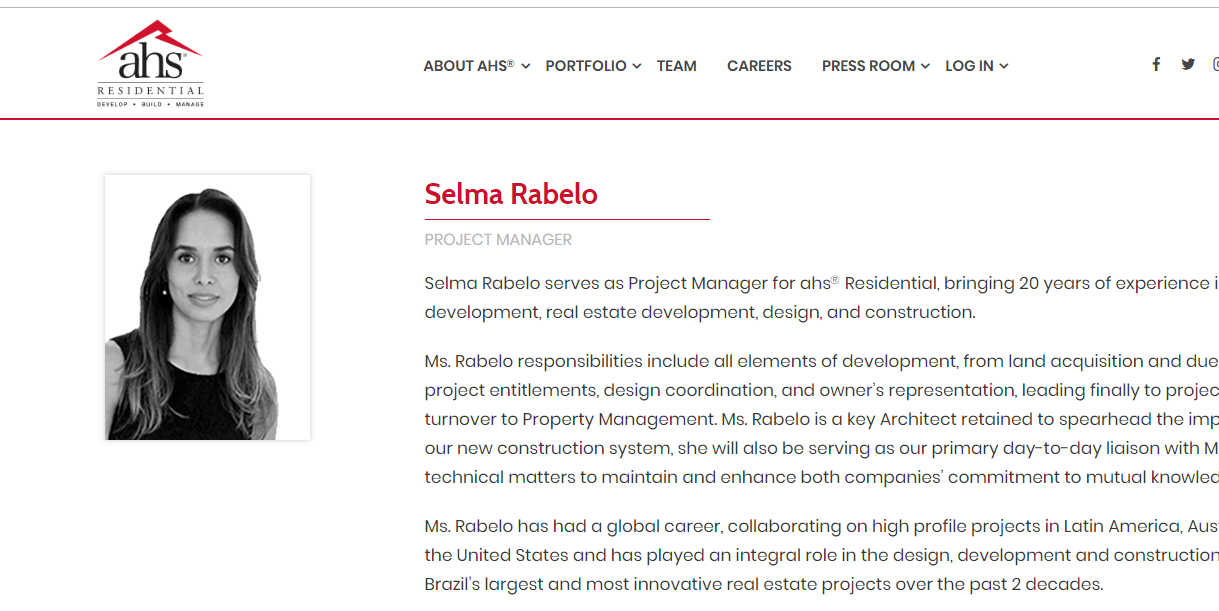1219x611 pixels.
Task: Expand the chevron beside Portfolio
Action: (x=637, y=66)
